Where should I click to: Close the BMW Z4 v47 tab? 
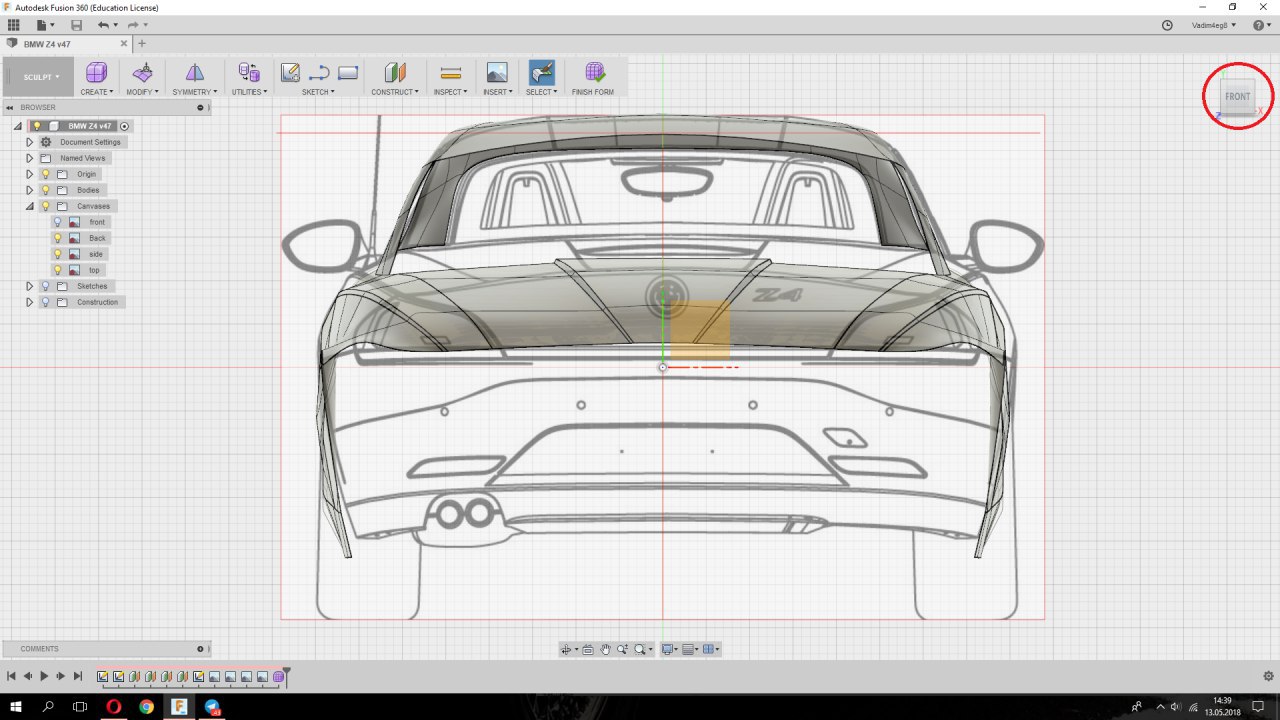point(124,44)
